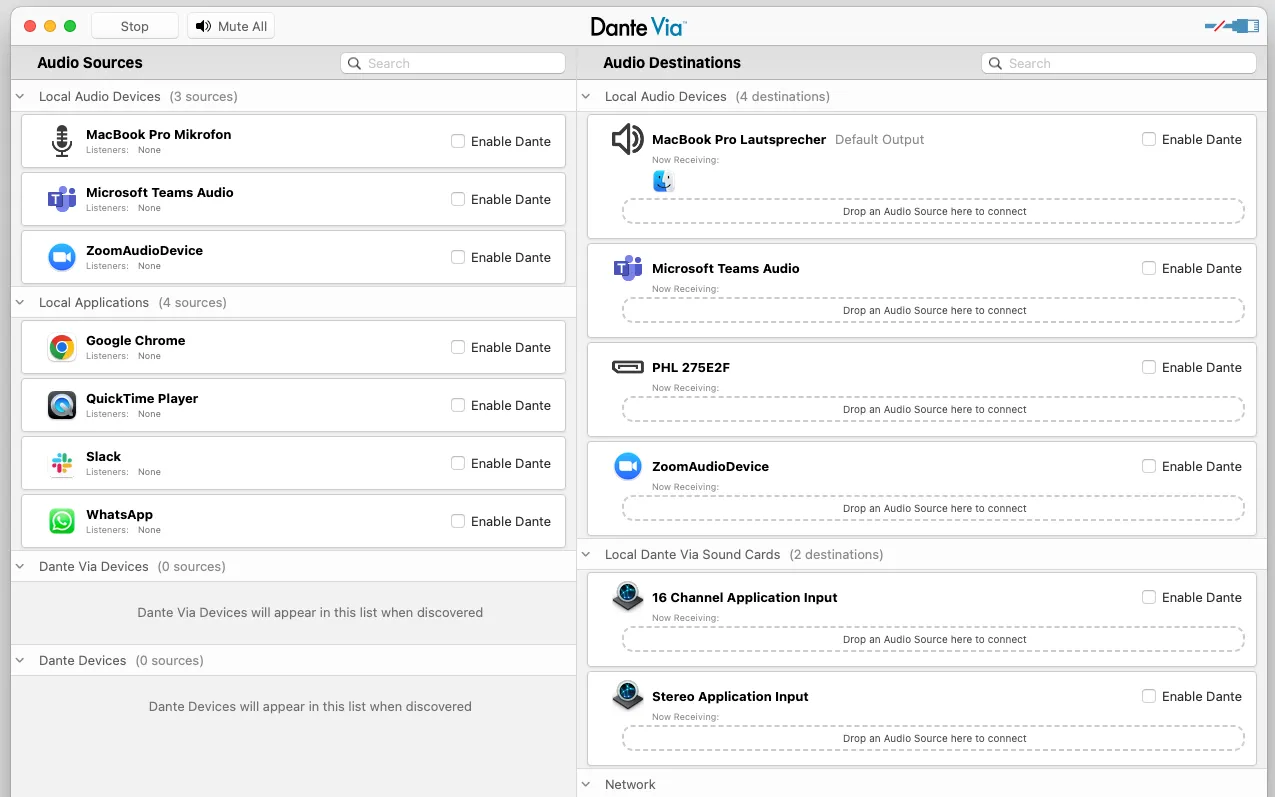This screenshot has height=797, width=1275.
Task: Click the Microsoft Teams Audio destination icon
Action: coord(627,268)
